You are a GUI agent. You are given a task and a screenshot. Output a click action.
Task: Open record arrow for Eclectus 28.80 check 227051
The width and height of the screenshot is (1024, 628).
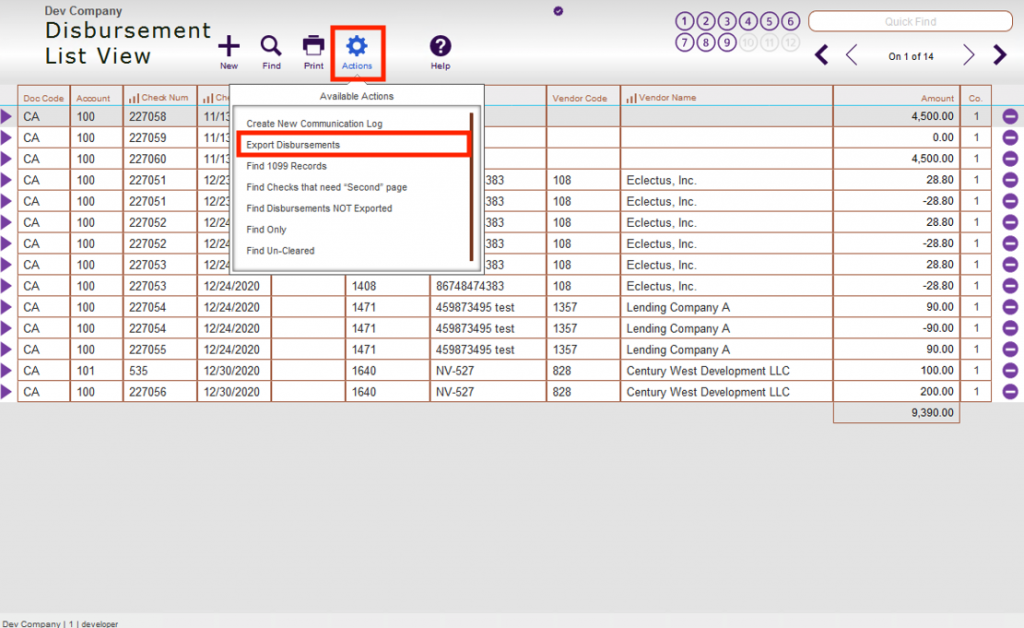click(x=7, y=180)
